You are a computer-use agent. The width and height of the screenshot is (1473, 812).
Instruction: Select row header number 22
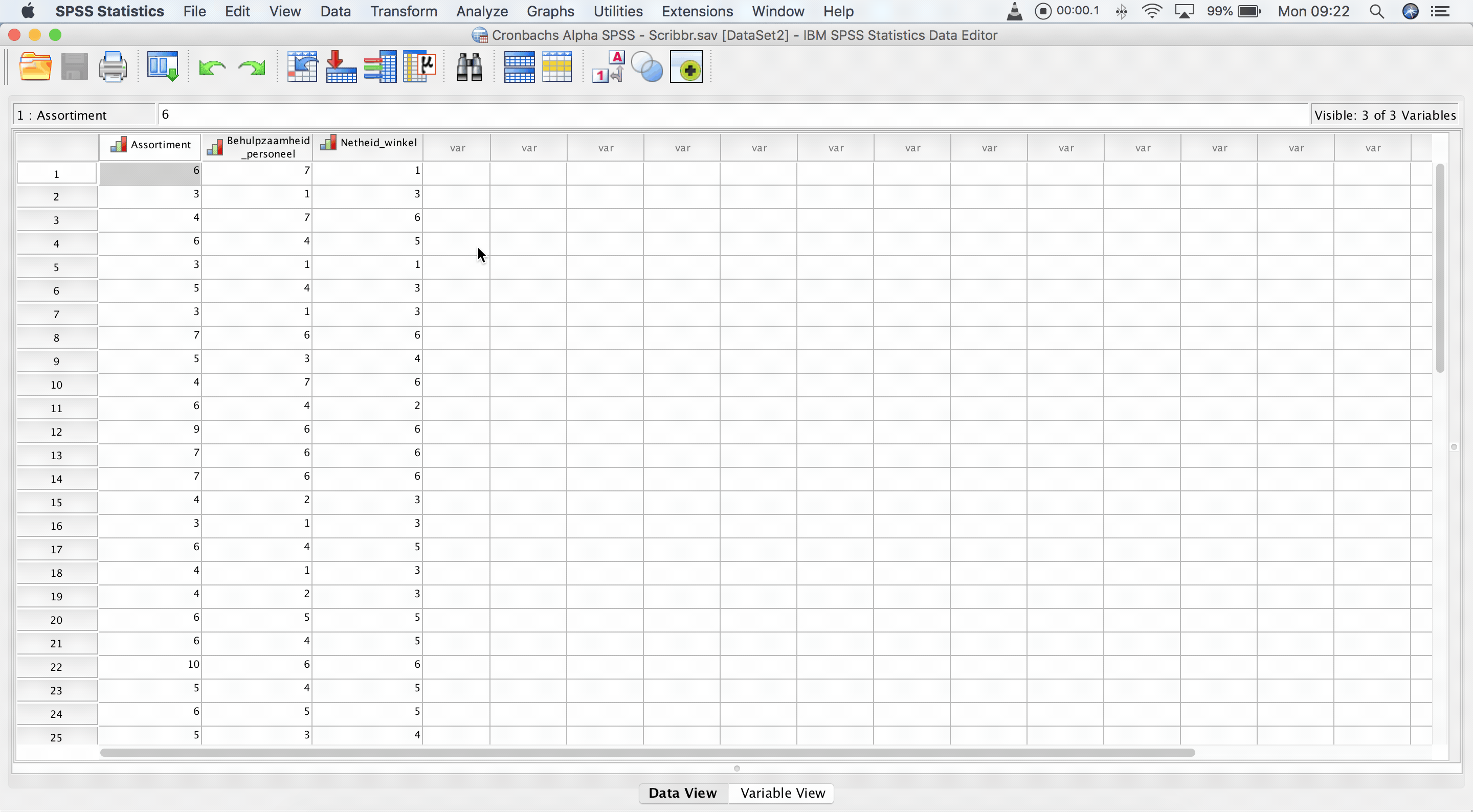(x=57, y=667)
